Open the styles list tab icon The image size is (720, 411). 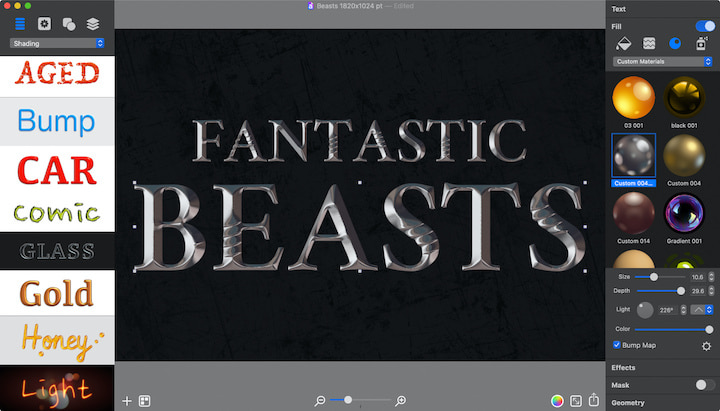tap(20, 23)
